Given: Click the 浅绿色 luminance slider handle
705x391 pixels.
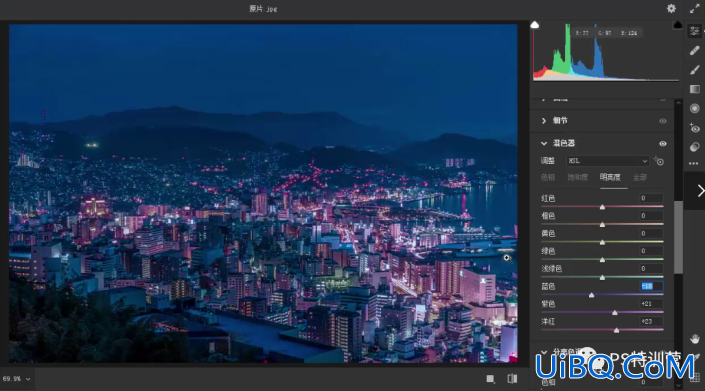Looking at the screenshot, I should coord(602,278).
